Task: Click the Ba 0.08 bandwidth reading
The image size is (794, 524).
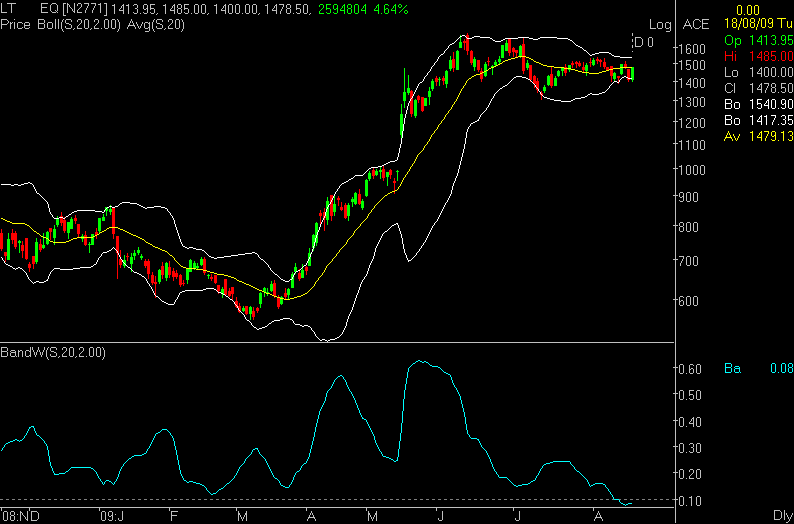Action: [759, 369]
